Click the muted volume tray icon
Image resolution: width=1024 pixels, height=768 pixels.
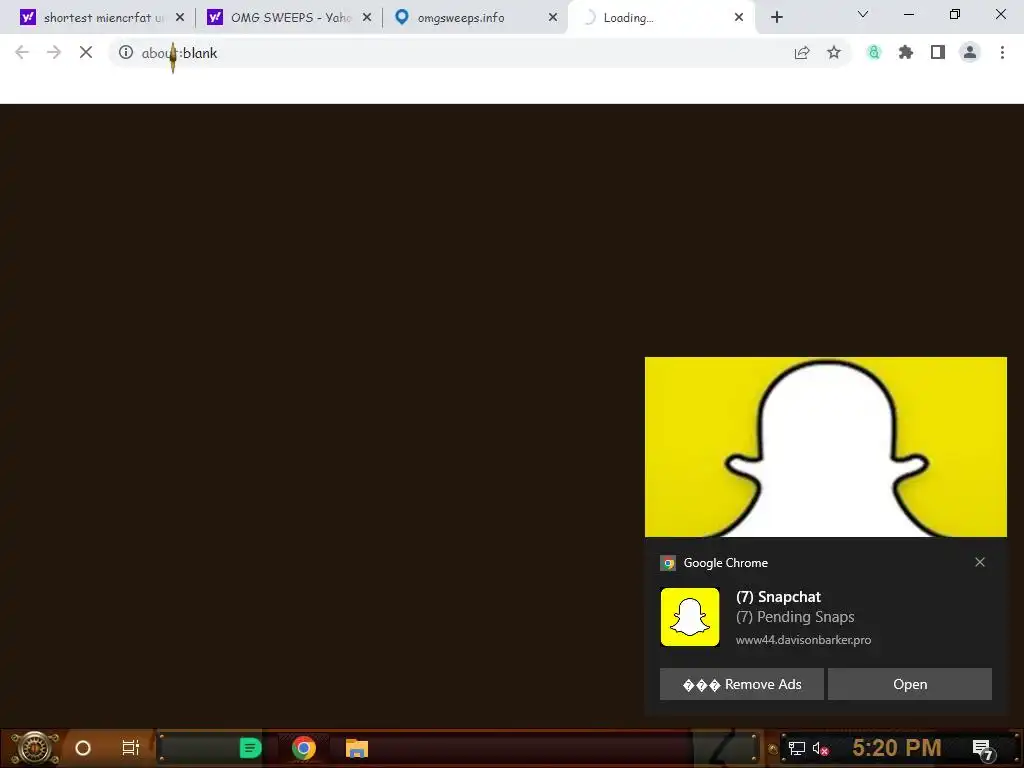821,748
